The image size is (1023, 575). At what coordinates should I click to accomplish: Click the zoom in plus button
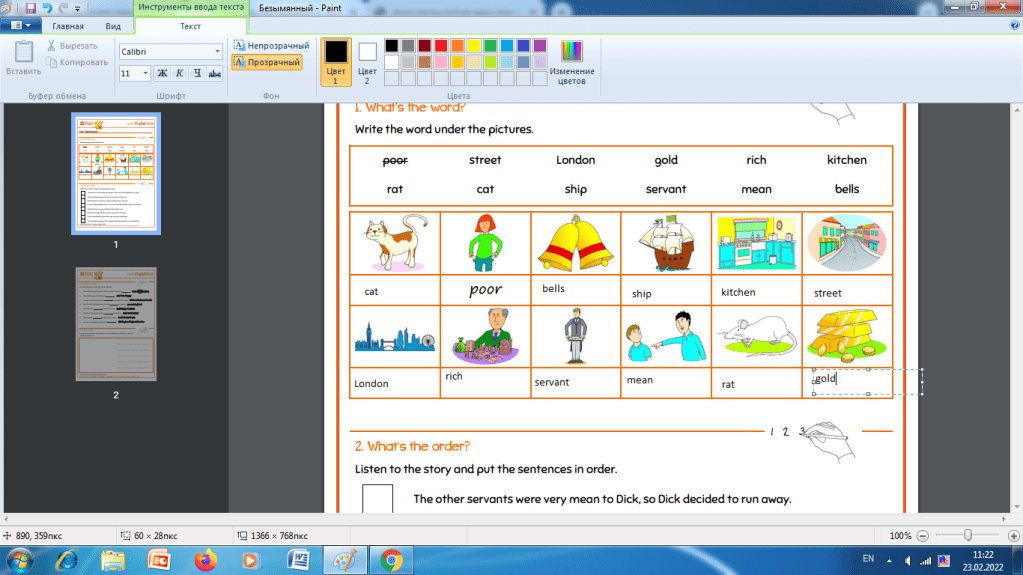point(1008,536)
